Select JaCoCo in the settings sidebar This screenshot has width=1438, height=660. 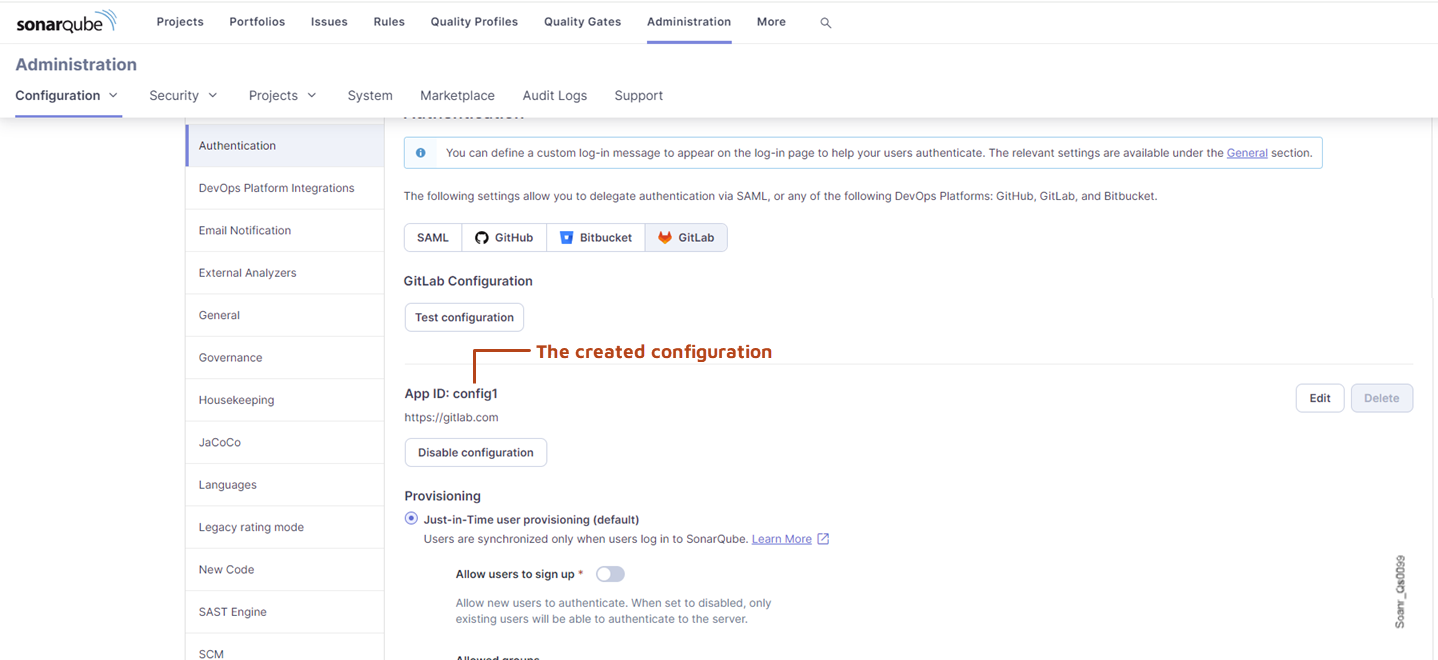click(218, 442)
